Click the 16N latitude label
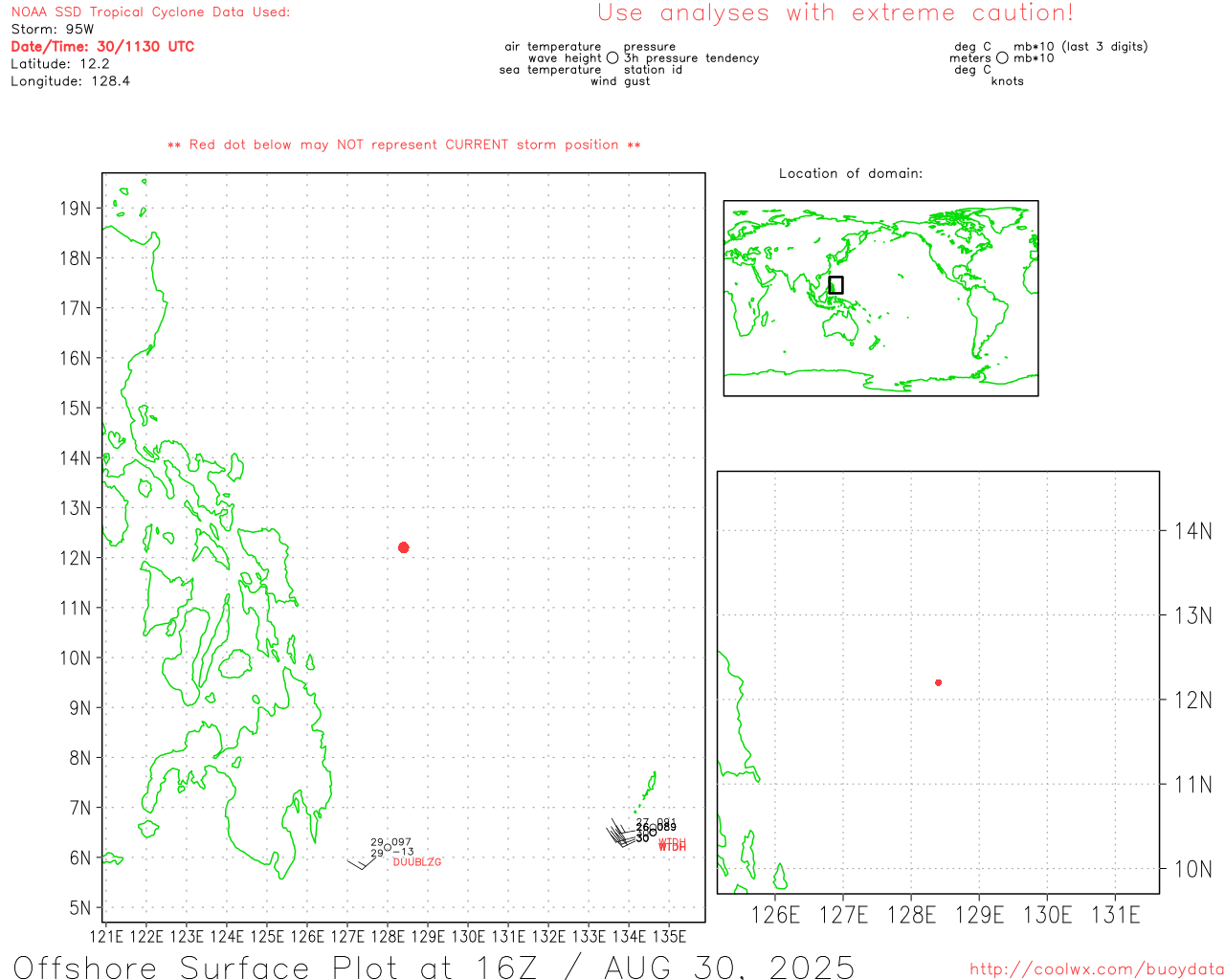Screen dimensions: 1225x980 click(x=76, y=358)
